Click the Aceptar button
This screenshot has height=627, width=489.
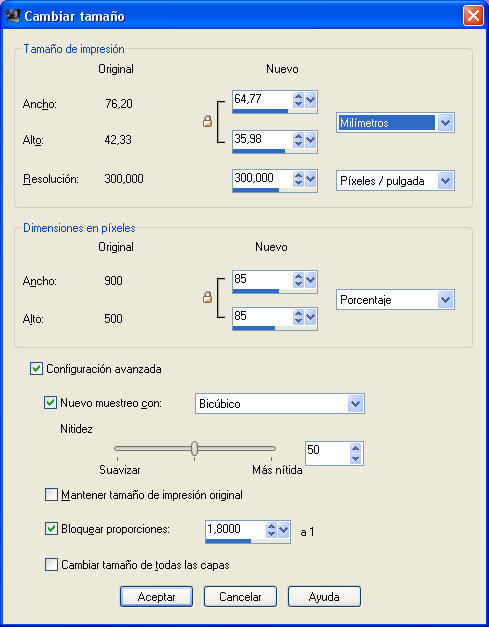point(156,597)
